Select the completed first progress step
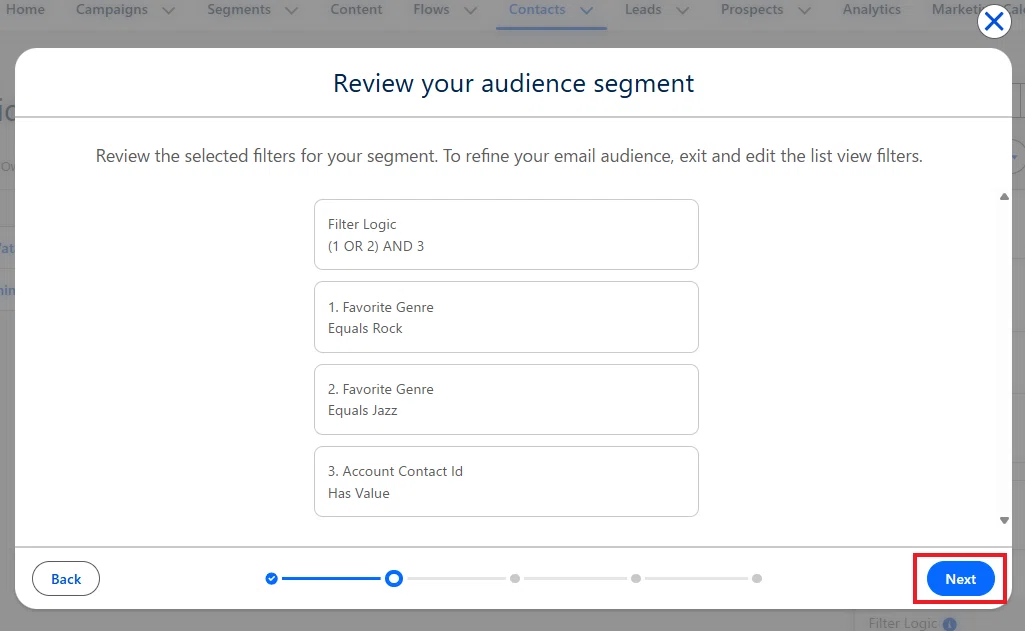This screenshot has height=631, width=1025. click(271, 578)
